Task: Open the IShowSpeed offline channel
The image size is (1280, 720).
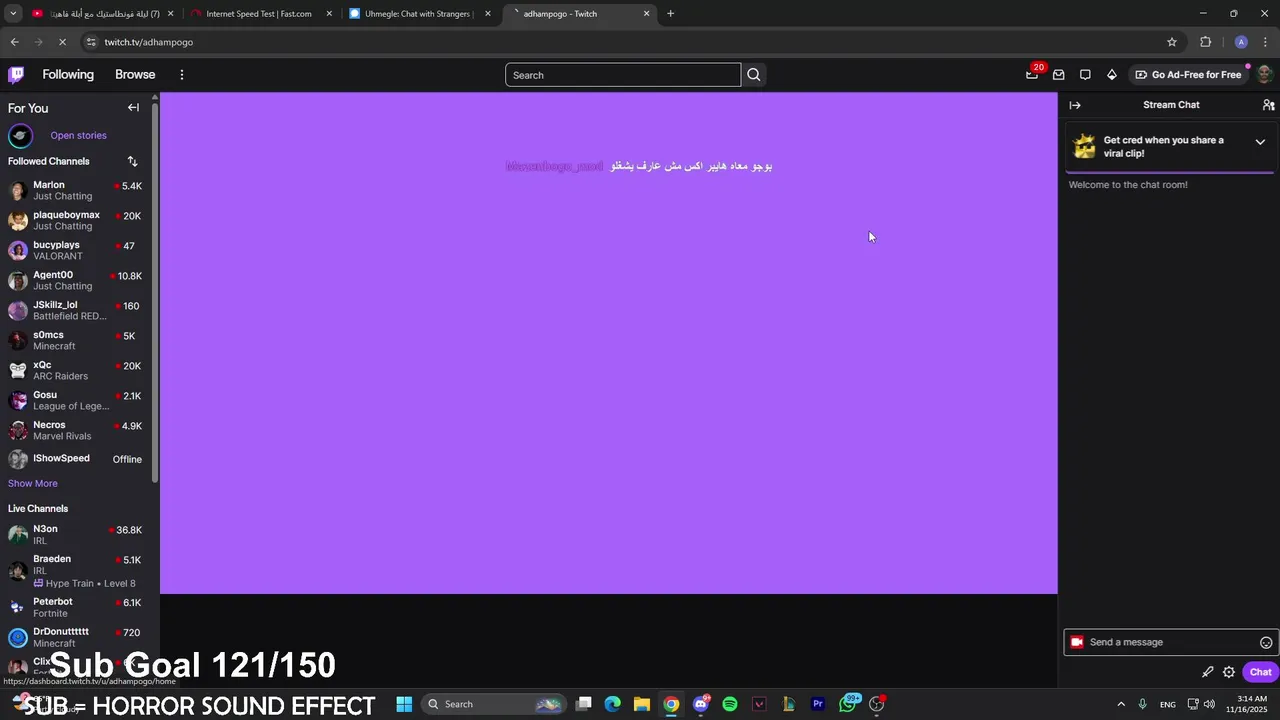Action: [x=76, y=459]
